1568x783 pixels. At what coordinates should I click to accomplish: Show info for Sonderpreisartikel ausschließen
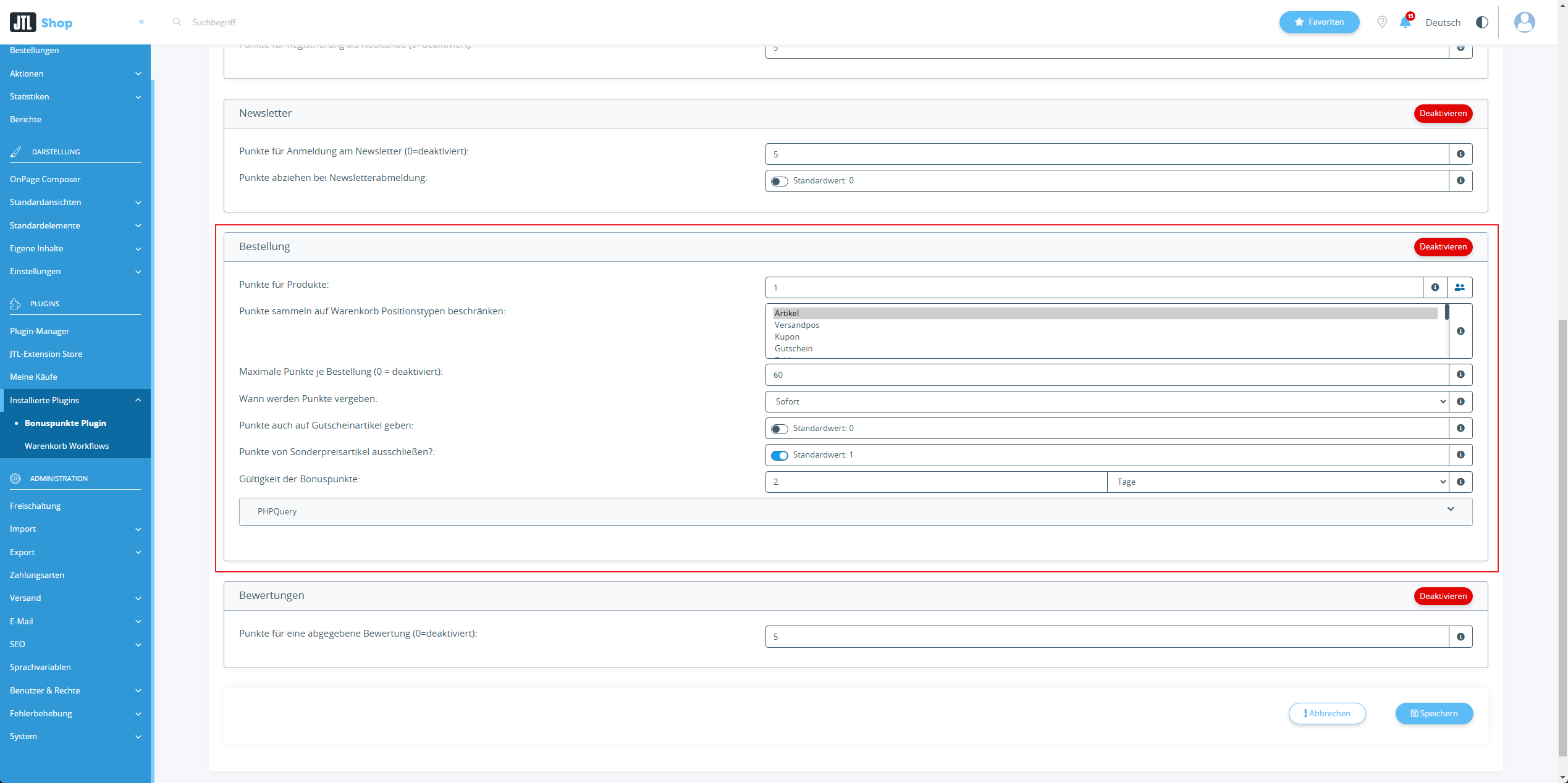click(x=1461, y=454)
